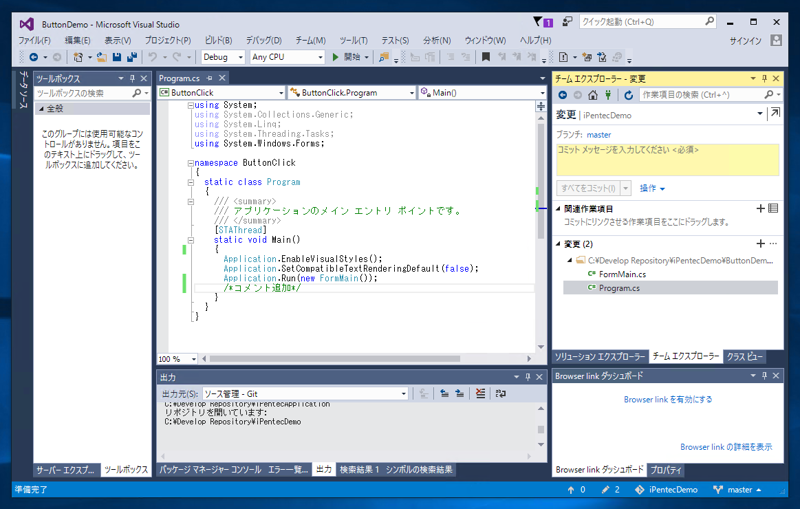The height and width of the screenshot is (509, 800).
Task: Refresh Team Explorer with the refresh icon
Action: [x=629, y=95]
